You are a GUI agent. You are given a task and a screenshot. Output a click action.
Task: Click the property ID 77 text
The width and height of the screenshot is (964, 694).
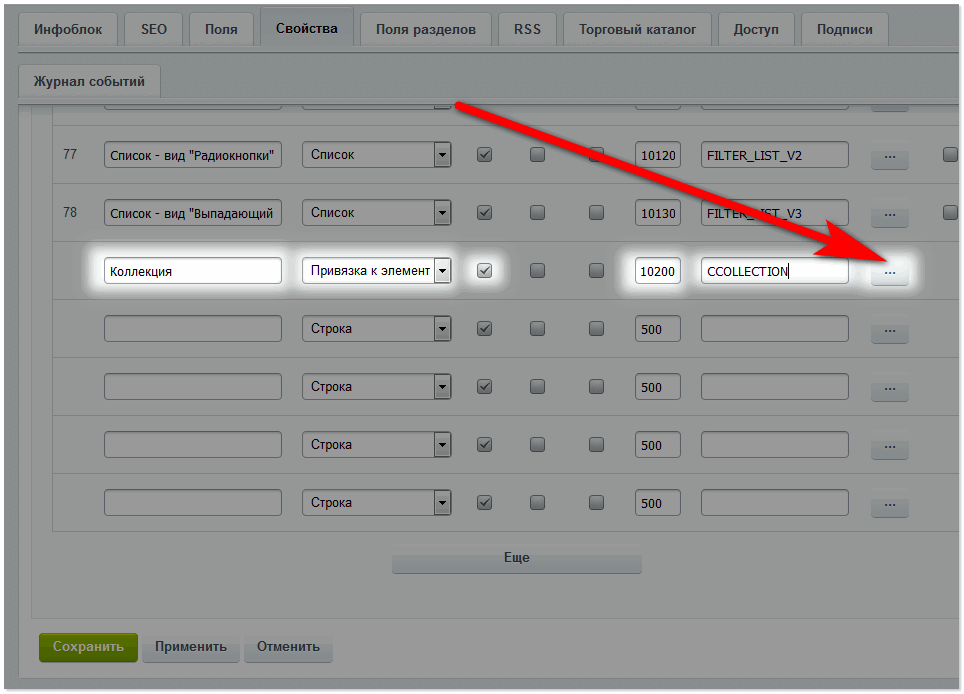click(70, 154)
